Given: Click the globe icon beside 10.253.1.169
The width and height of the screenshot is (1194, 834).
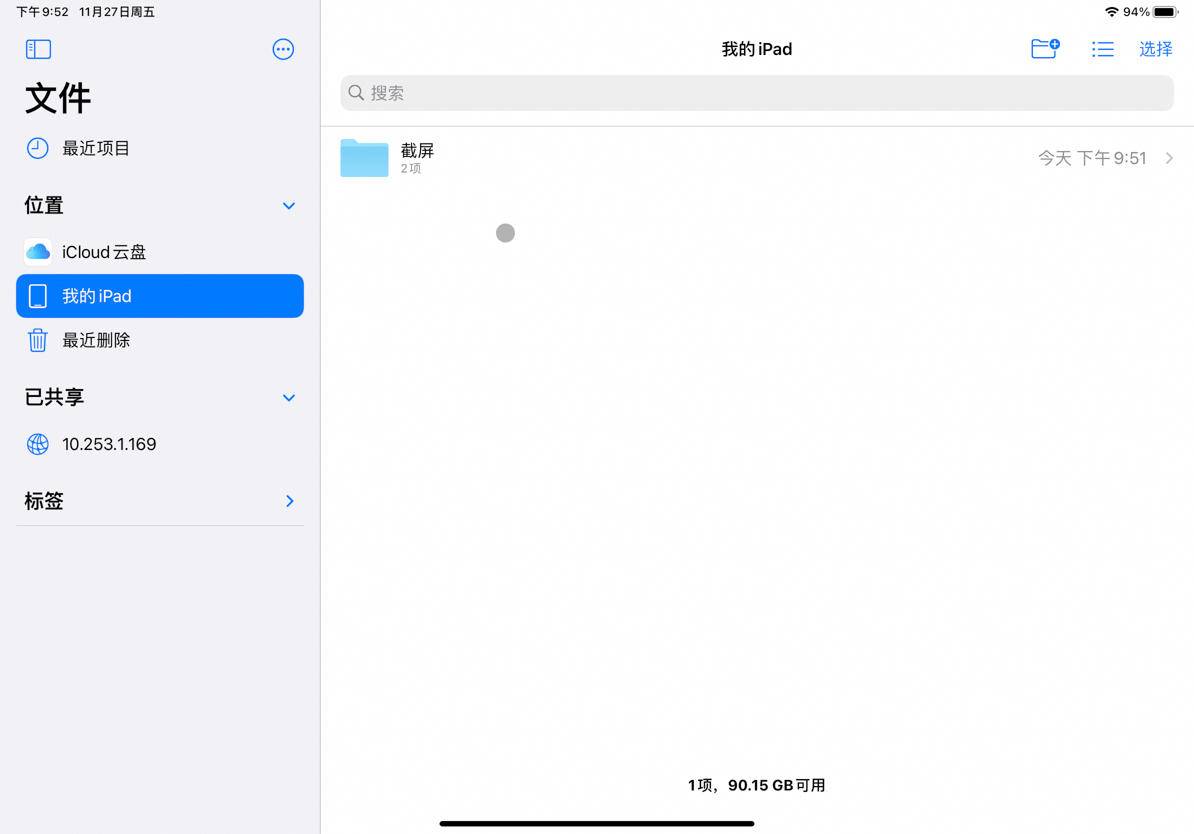Looking at the screenshot, I should pyautogui.click(x=37, y=444).
